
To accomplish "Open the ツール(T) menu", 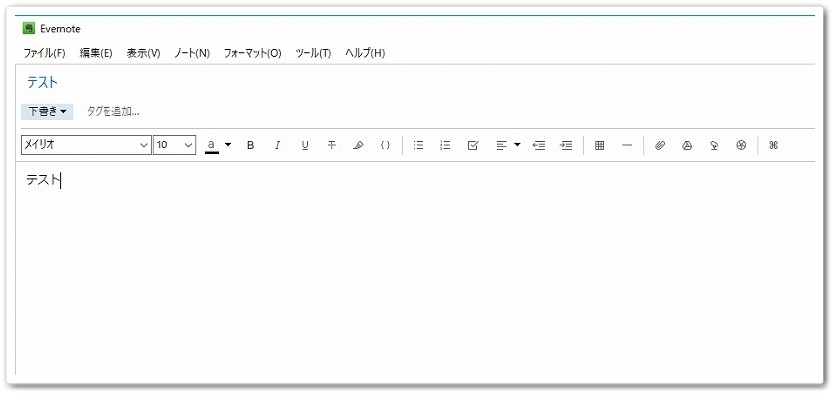I will (313, 53).
